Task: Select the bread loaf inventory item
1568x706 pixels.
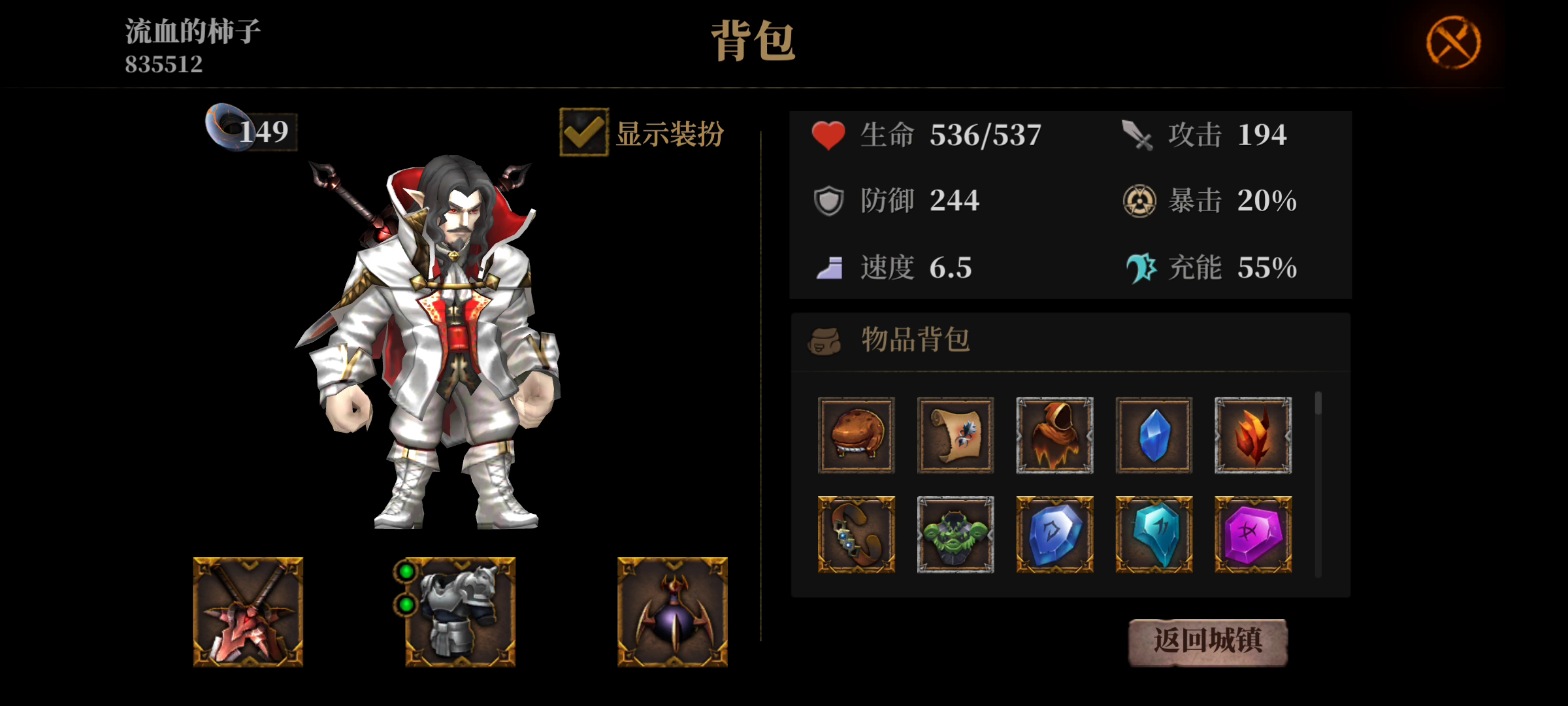Action: (x=856, y=435)
